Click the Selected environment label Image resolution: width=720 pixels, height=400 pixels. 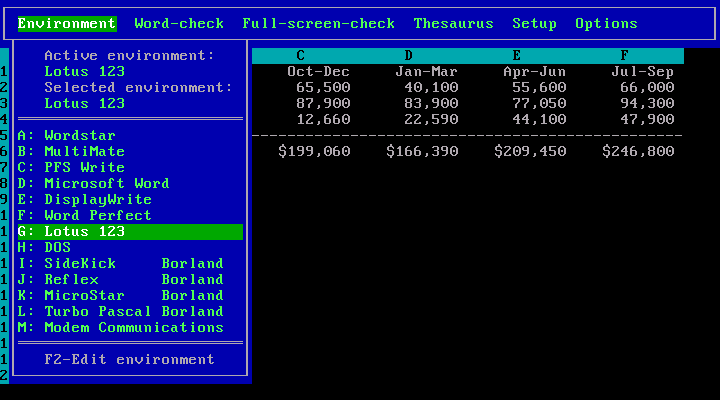tap(138, 88)
